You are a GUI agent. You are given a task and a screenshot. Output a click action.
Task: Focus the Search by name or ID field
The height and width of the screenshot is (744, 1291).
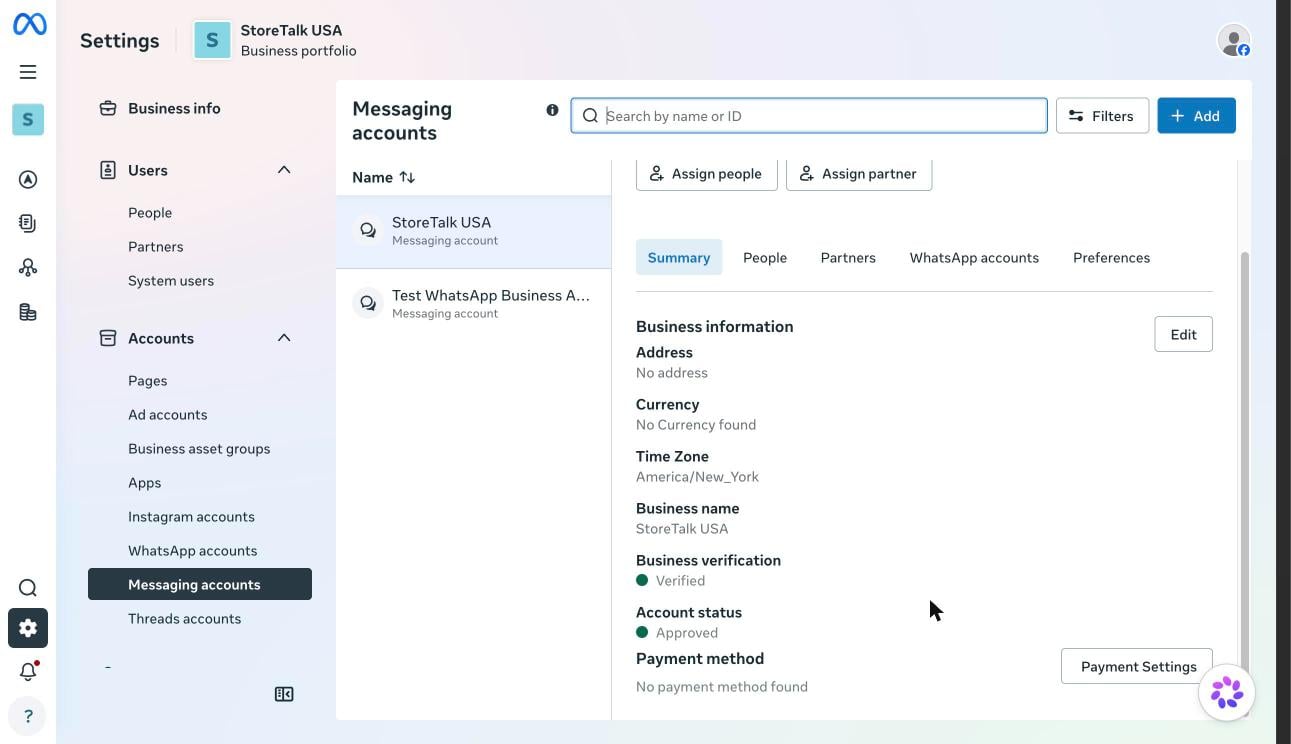click(809, 116)
